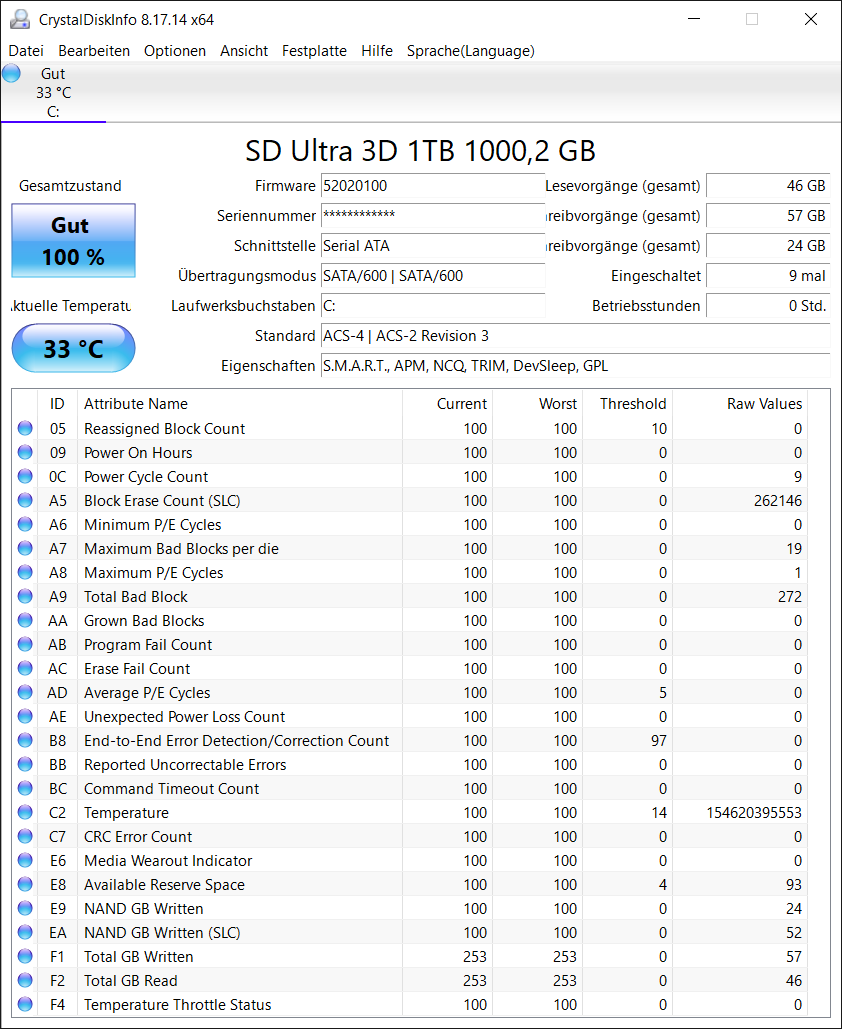Click the Total Bad Block value 272
This screenshot has height=1029, width=842.
point(789,597)
